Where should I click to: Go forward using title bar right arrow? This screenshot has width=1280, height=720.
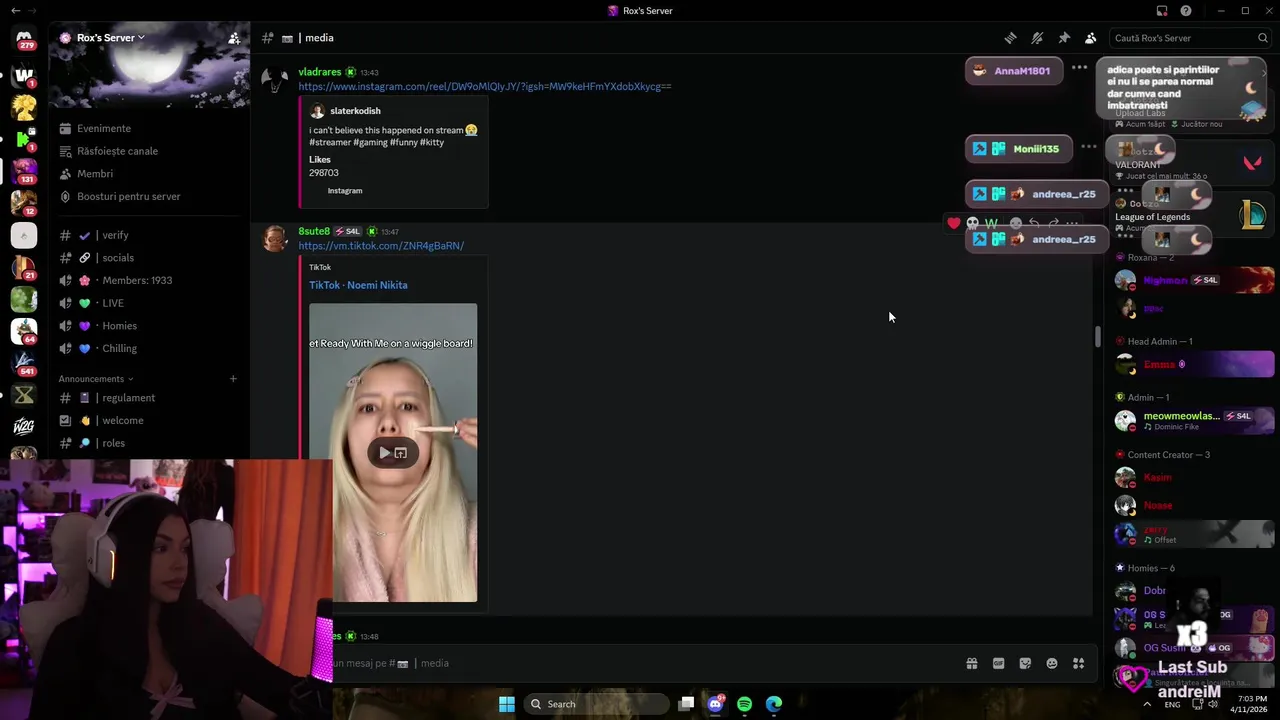point(33,11)
